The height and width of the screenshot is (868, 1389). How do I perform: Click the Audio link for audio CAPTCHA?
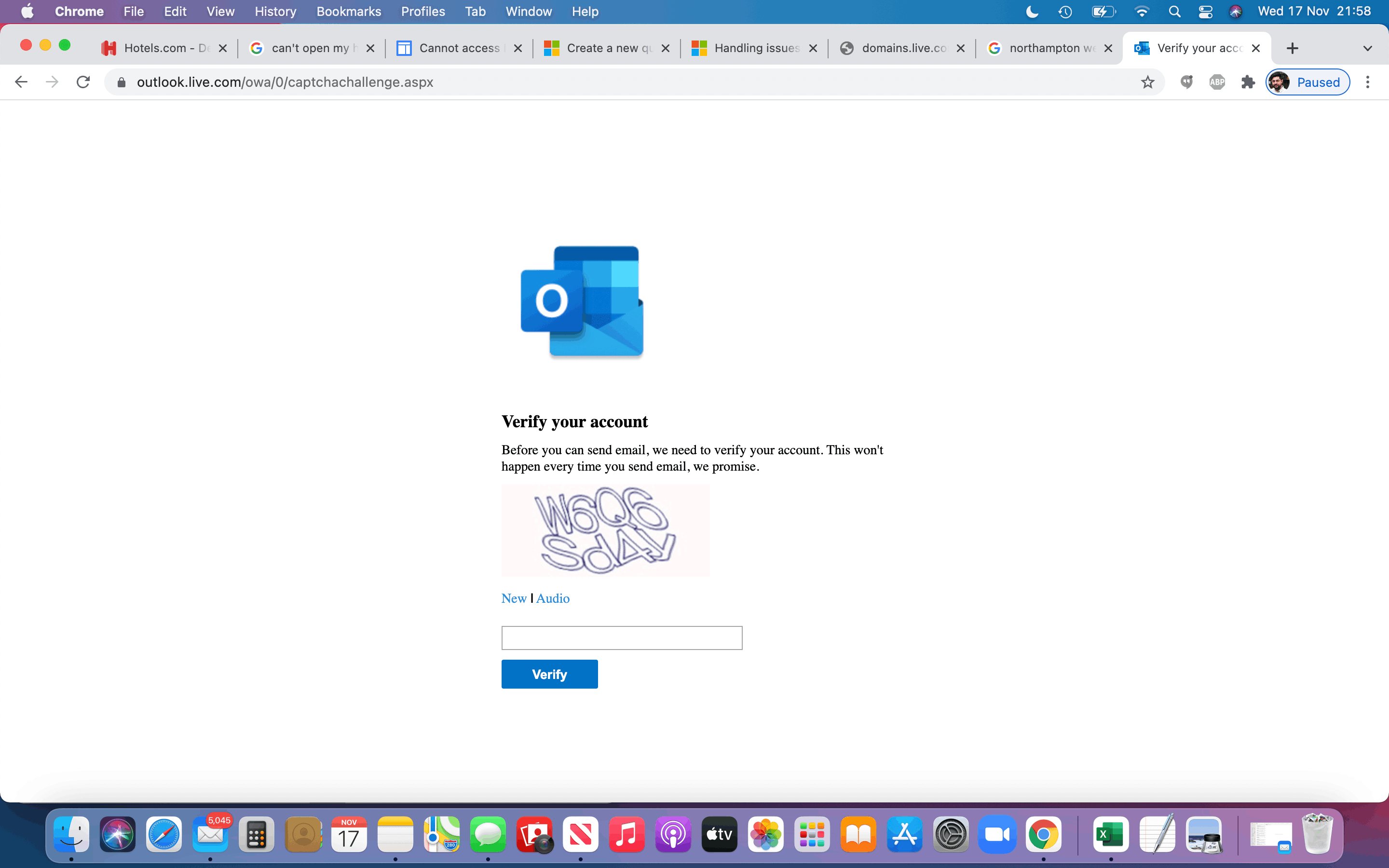[553, 598]
